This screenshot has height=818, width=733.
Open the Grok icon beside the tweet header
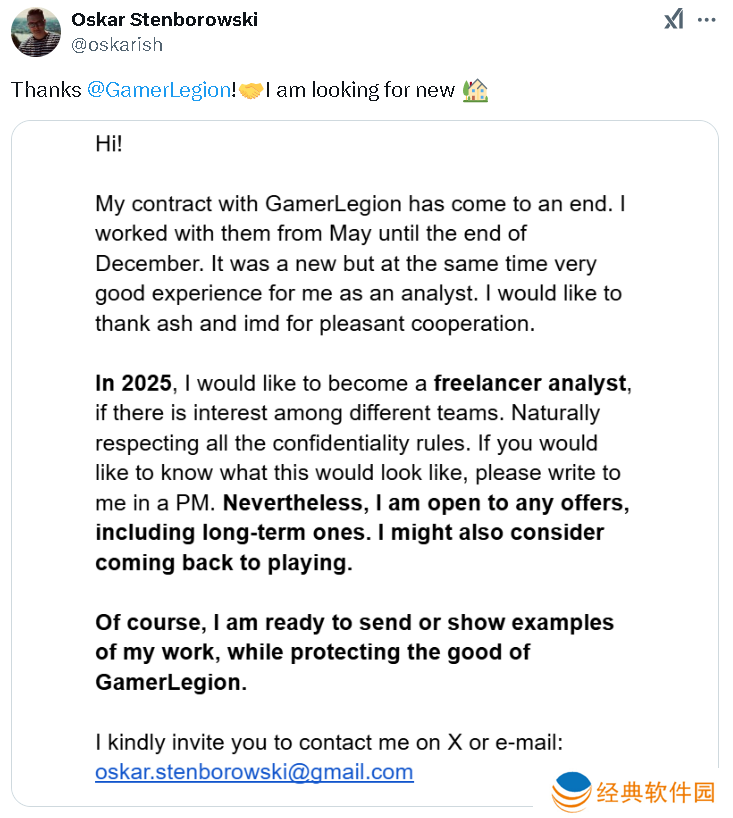[x=674, y=20]
